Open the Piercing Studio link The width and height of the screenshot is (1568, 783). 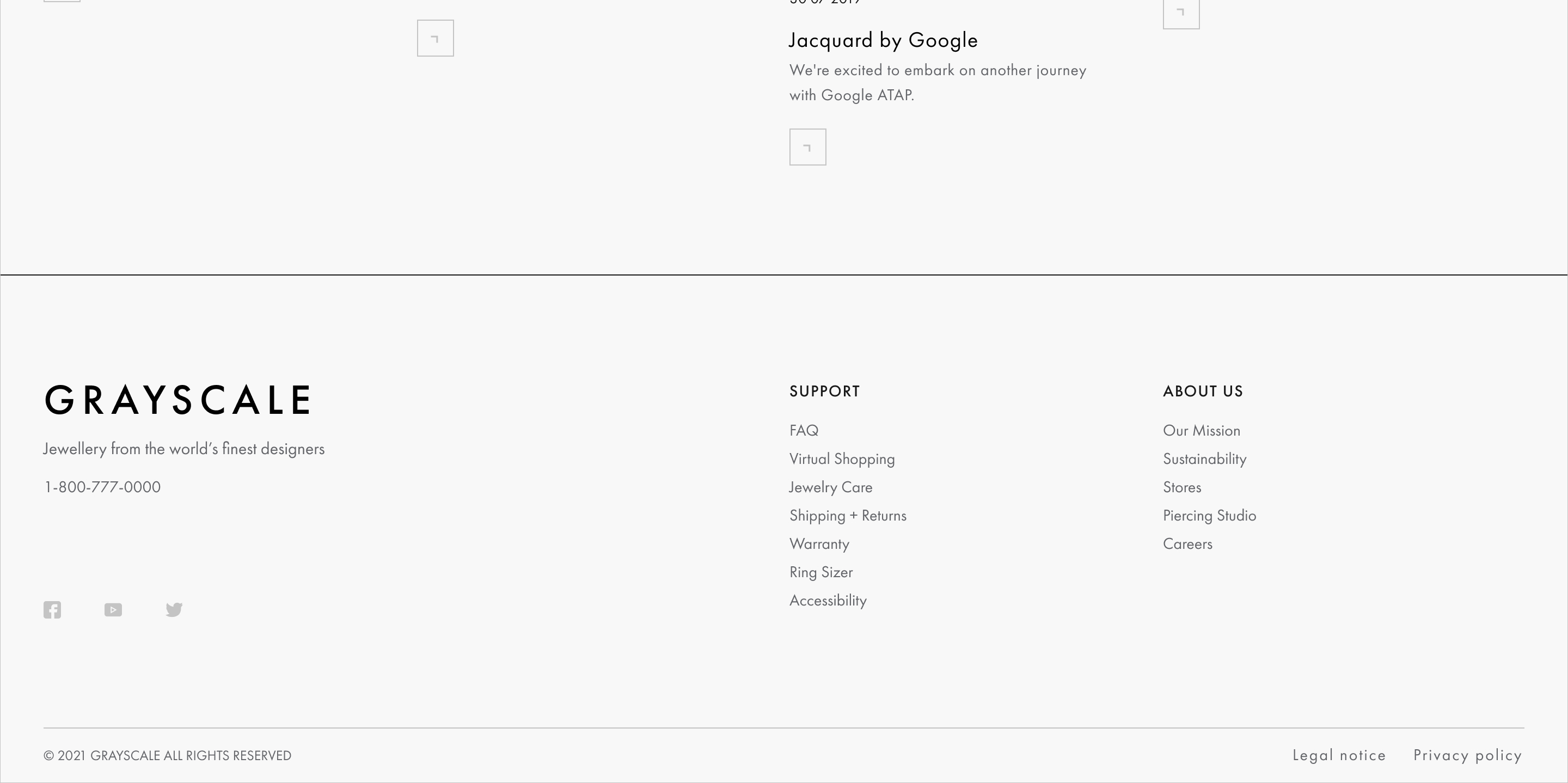click(x=1209, y=516)
